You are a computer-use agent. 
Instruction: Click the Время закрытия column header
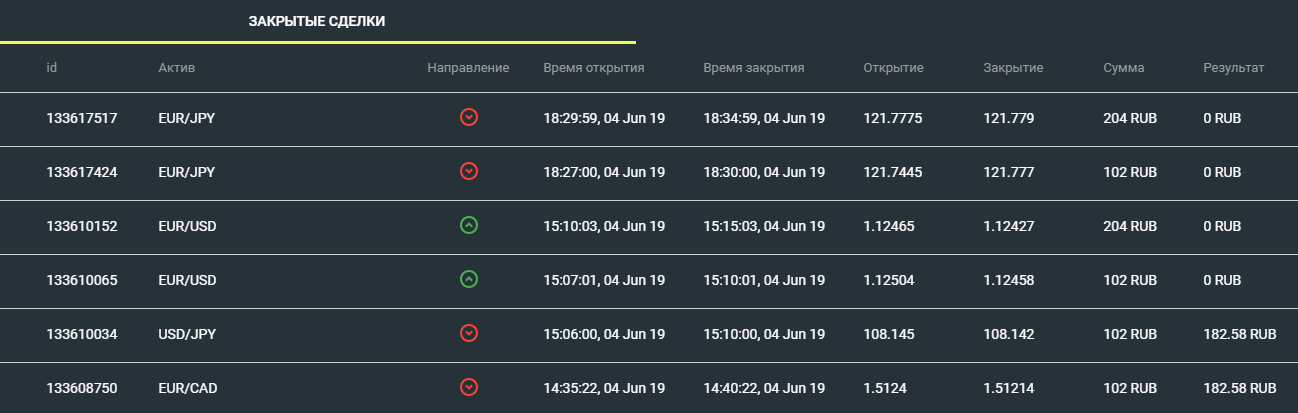[x=754, y=68]
